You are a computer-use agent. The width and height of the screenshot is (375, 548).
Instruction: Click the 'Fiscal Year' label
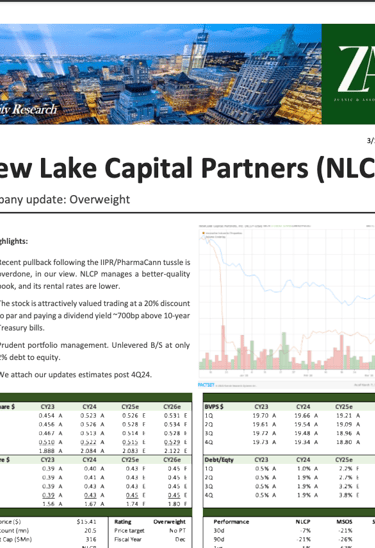point(128,539)
